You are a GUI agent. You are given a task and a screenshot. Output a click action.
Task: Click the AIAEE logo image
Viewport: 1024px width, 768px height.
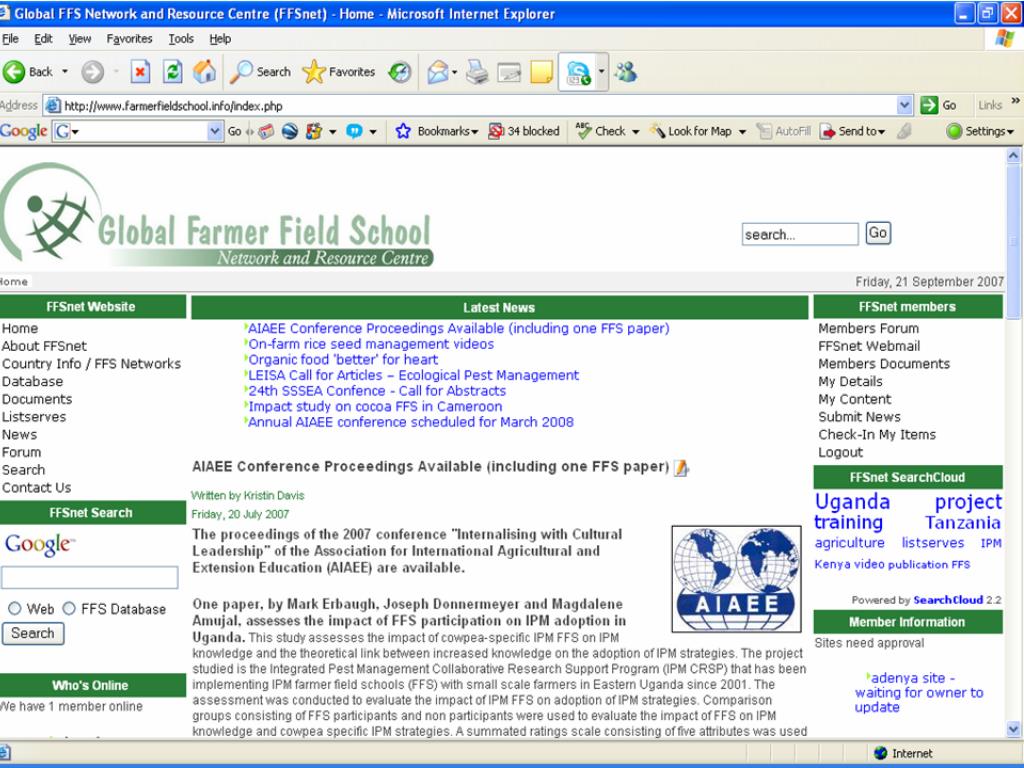[736, 579]
